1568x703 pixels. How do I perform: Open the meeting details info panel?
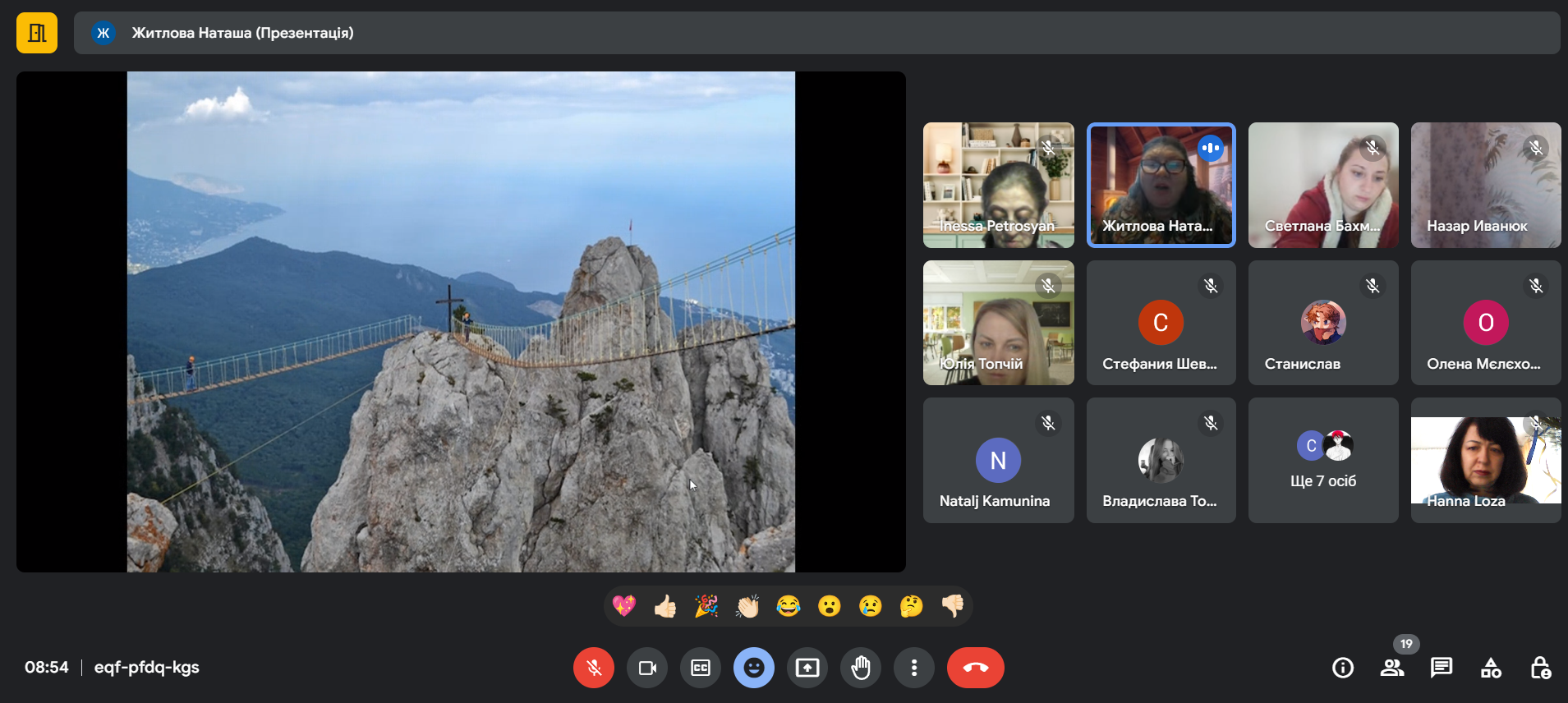(x=1343, y=668)
